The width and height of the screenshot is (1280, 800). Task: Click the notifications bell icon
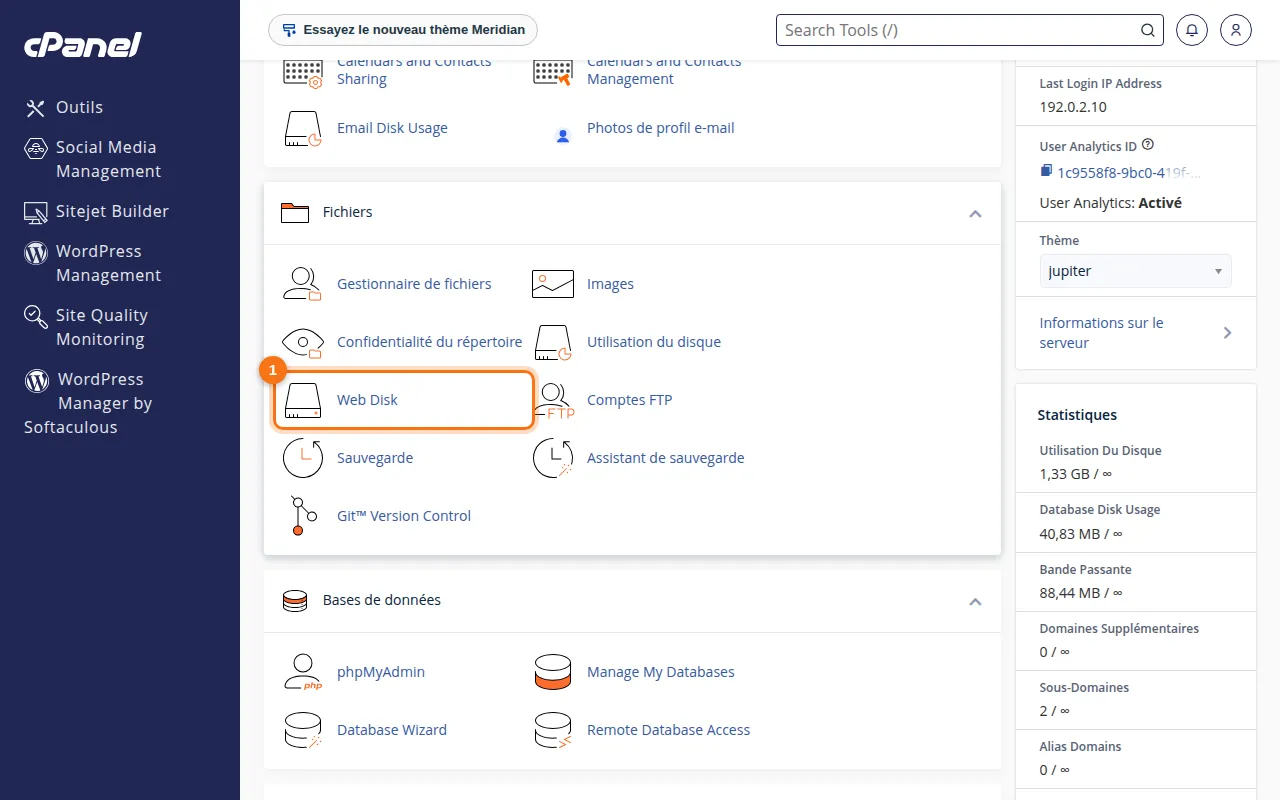(1192, 30)
